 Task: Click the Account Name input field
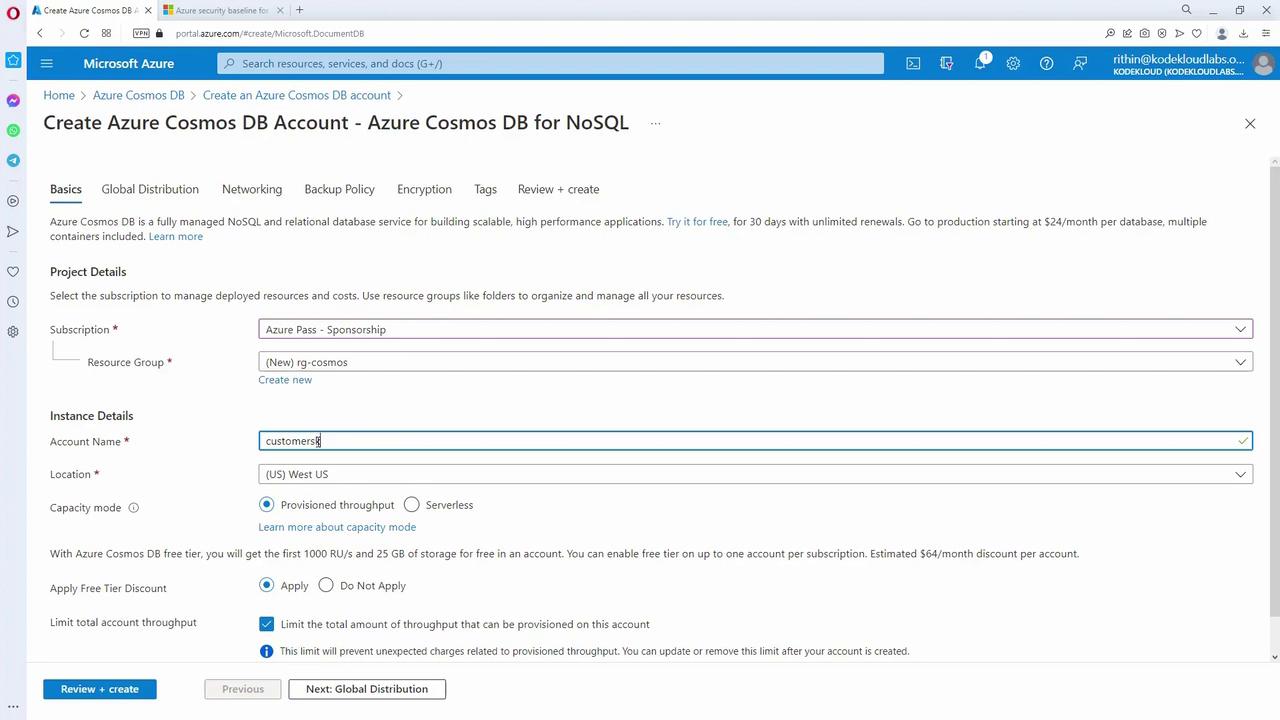[x=755, y=441]
